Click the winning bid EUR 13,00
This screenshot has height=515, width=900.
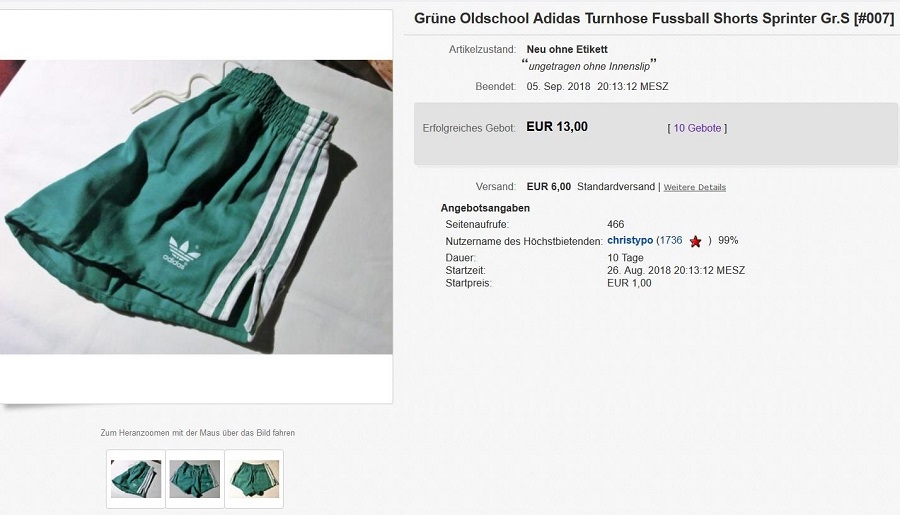[x=557, y=127]
